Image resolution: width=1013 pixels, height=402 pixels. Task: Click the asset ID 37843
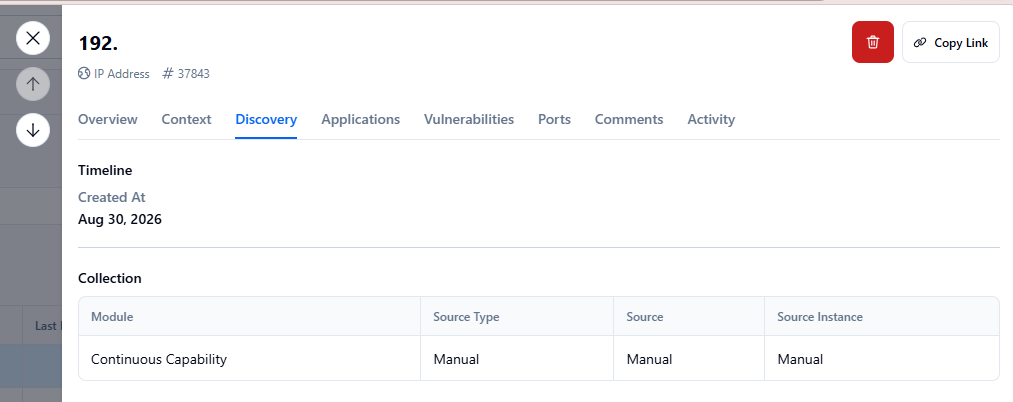(x=194, y=74)
